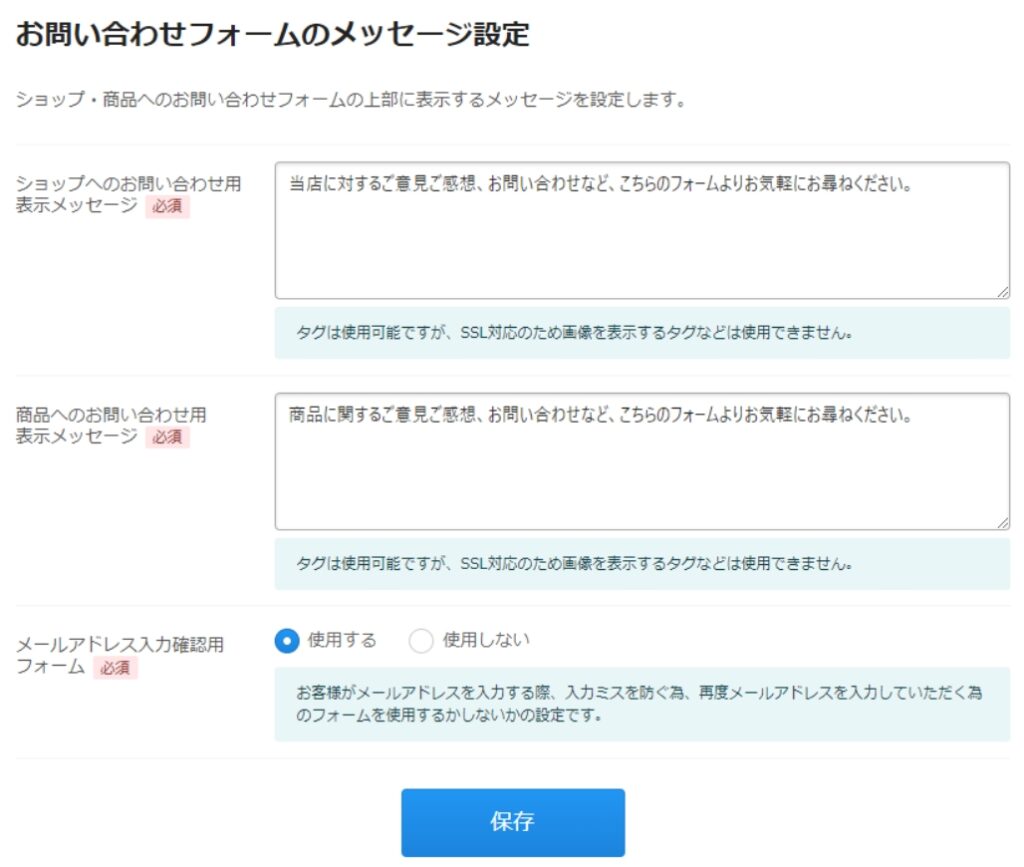Image resolution: width=1024 pixels, height=867 pixels.
Task: Click the SSL tag note under the shop message
Action: (x=574, y=333)
